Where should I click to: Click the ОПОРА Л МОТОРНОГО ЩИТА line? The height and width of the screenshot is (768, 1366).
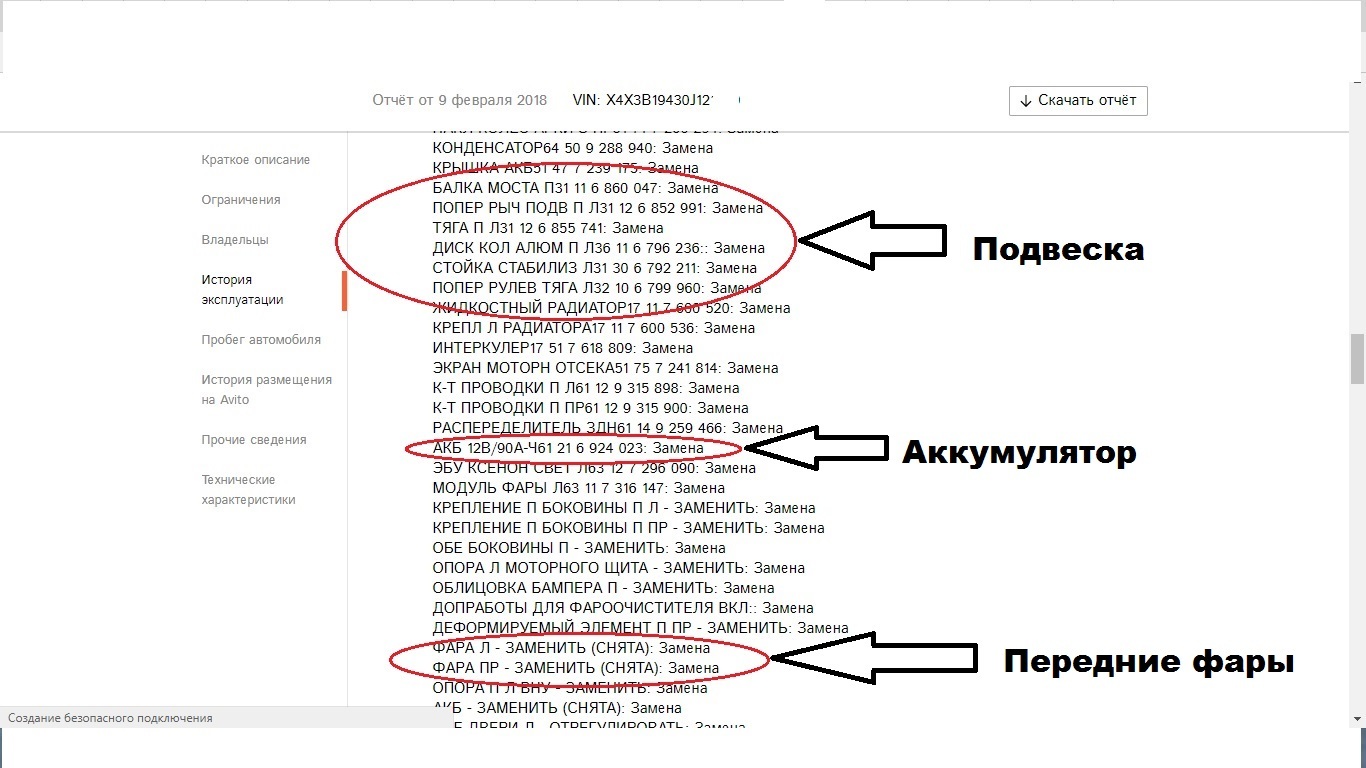click(x=618, y=568)
